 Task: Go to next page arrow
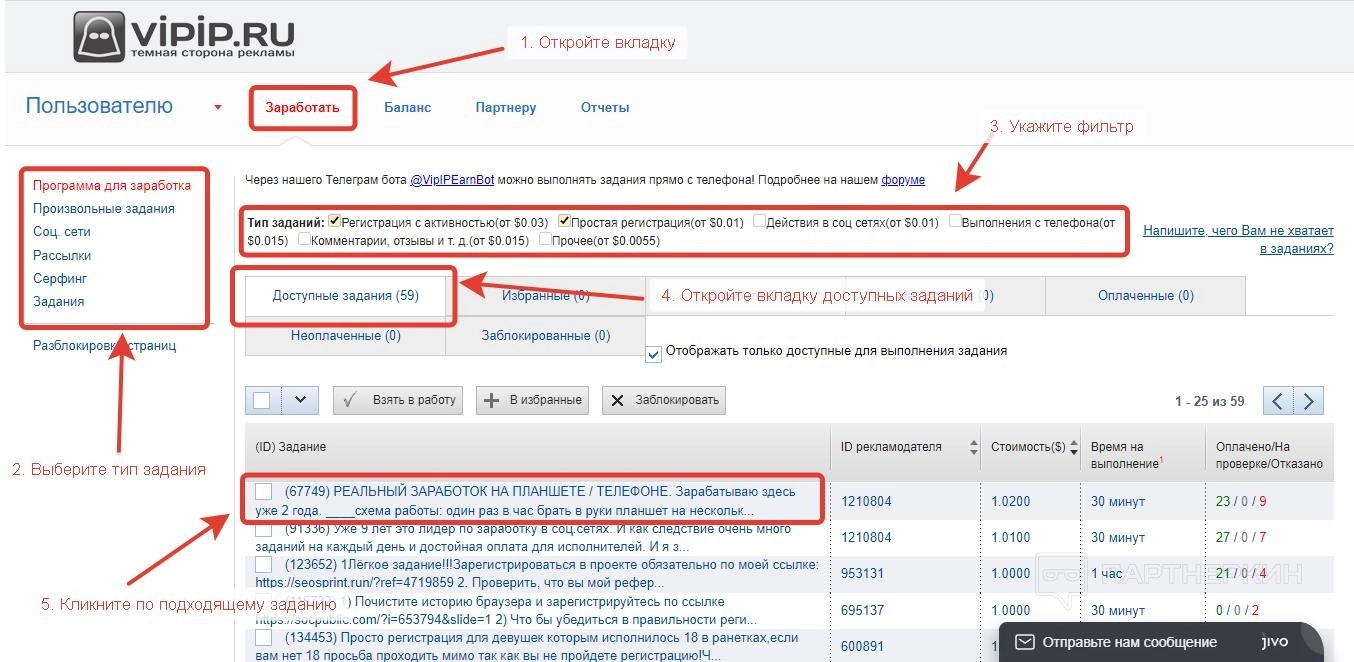(x=1308, y=401)
